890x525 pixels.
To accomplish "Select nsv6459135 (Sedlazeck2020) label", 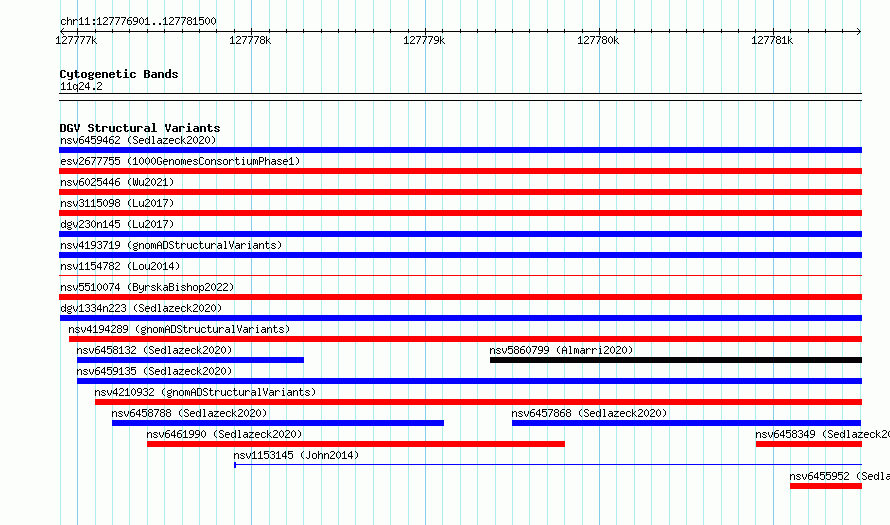I will point(154,371).
